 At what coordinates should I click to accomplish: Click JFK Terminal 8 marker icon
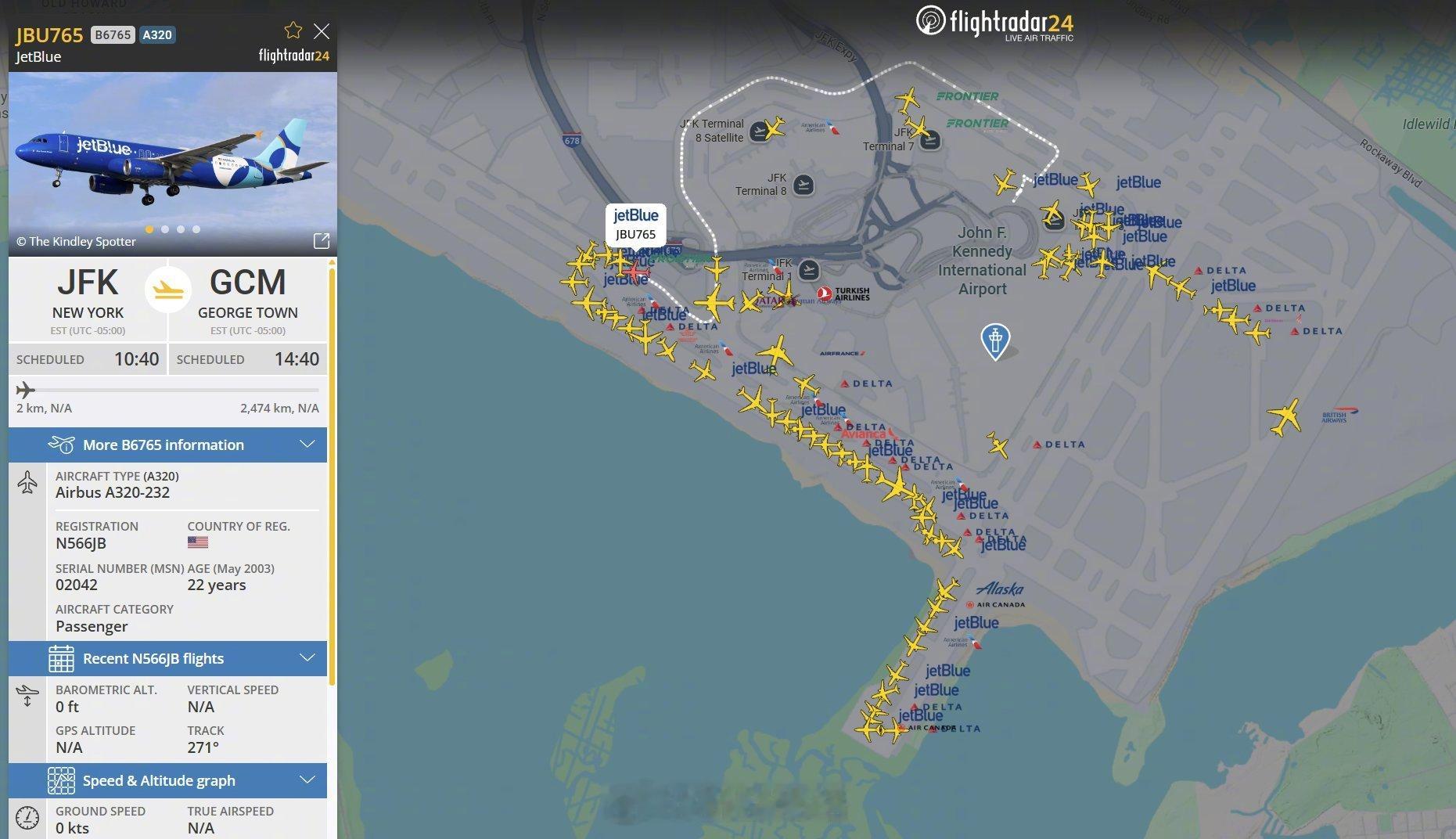click(803, 185)
